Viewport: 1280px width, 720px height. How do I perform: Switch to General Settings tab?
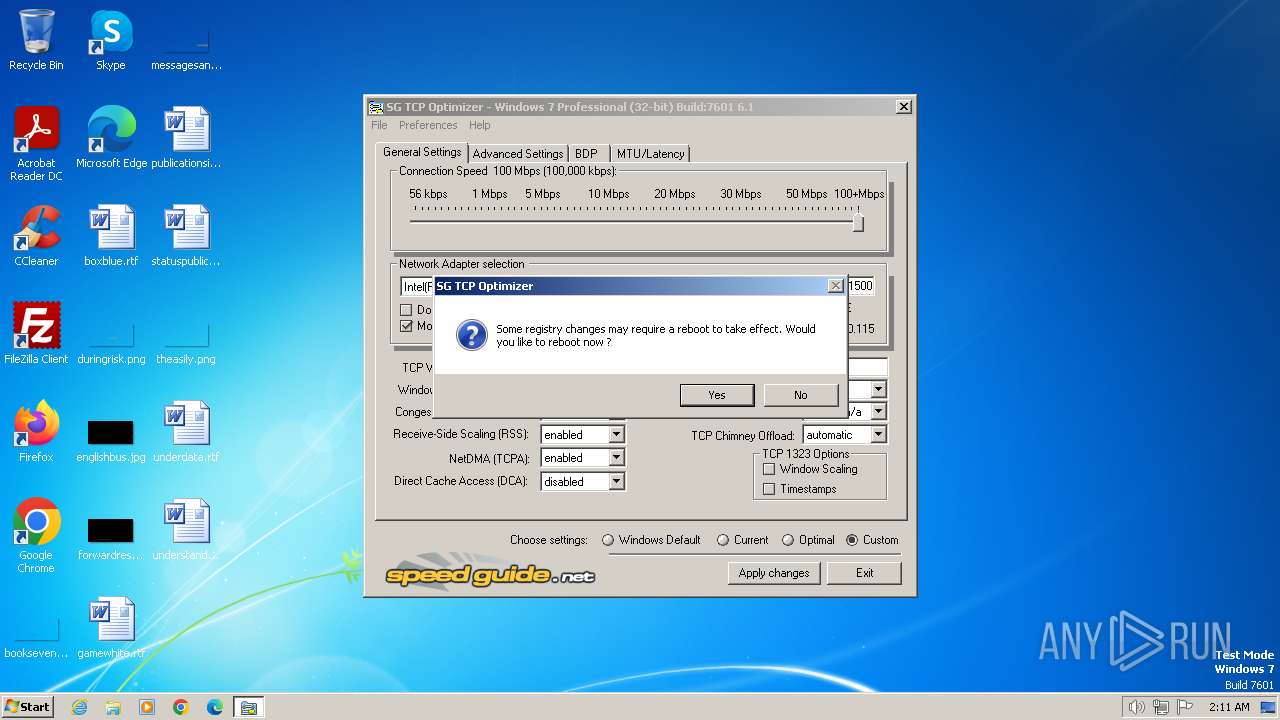[422, 152]
